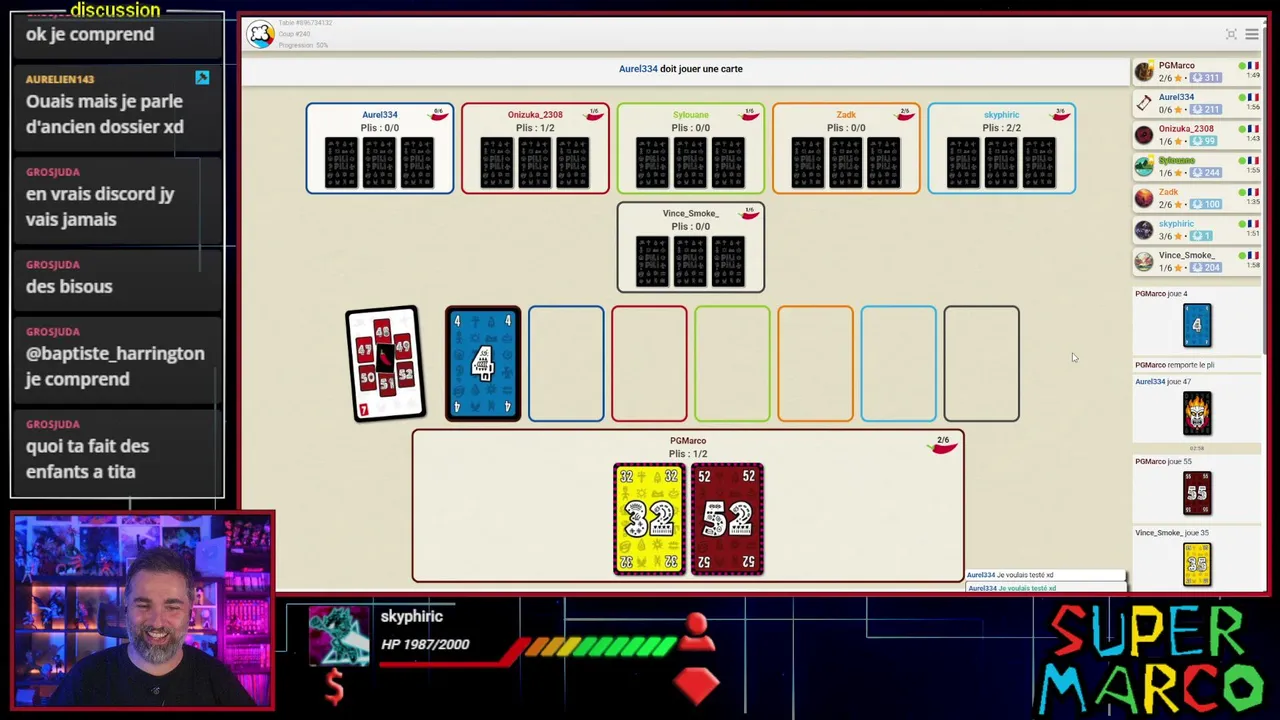Click Vince_Smoke_ name on the gray player panel

point(691,213)
